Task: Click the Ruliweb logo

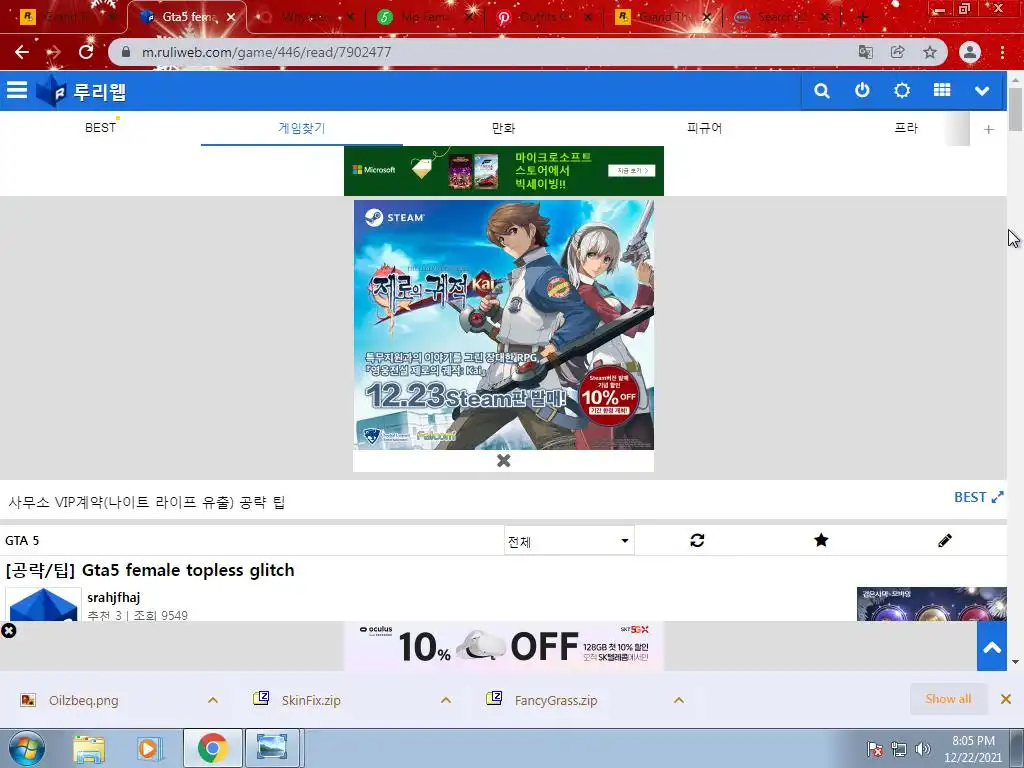Action: (x=82, y=91)
